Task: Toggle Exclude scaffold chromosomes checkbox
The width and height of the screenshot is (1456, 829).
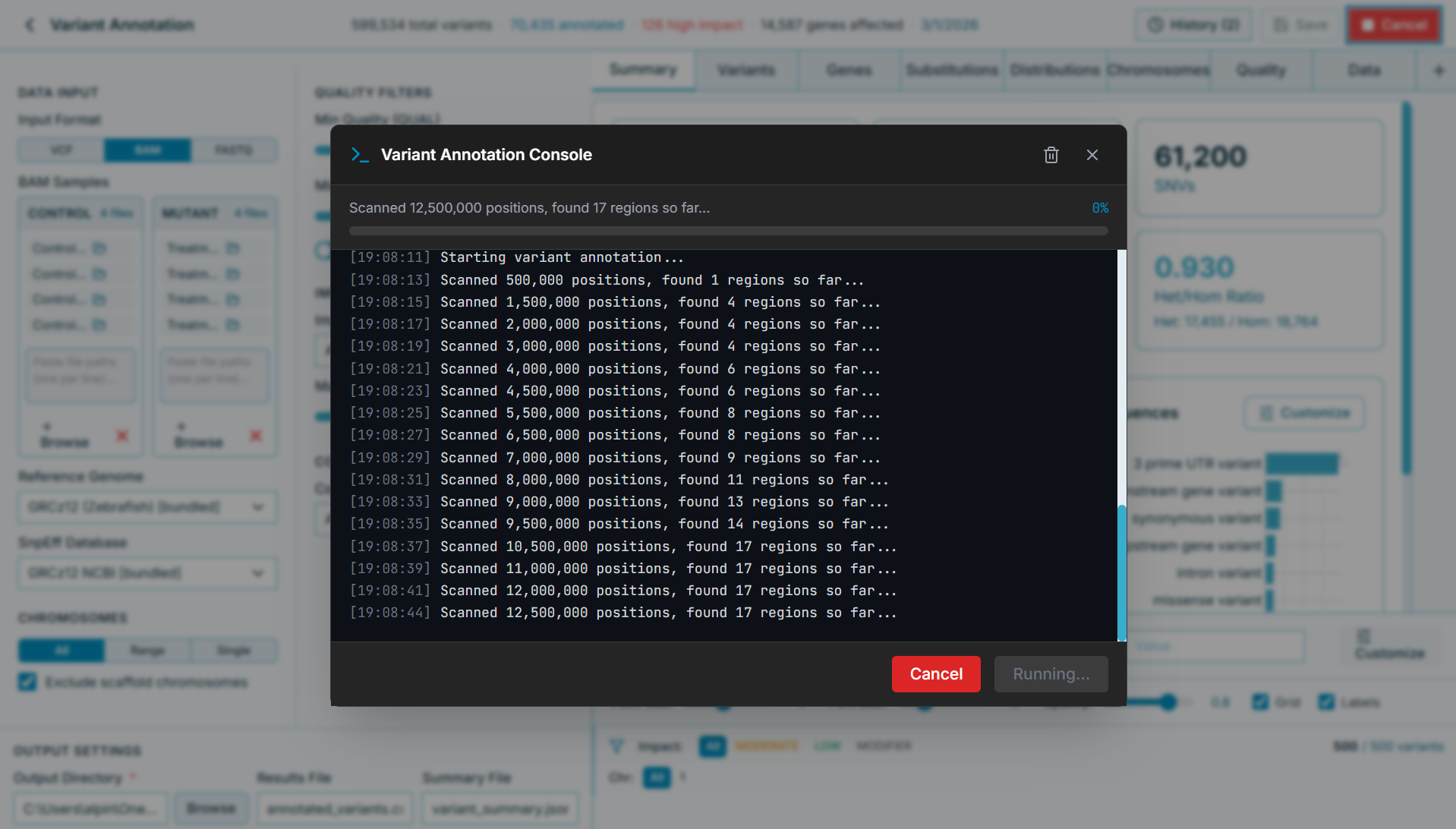Action: [x=27, y=682]
